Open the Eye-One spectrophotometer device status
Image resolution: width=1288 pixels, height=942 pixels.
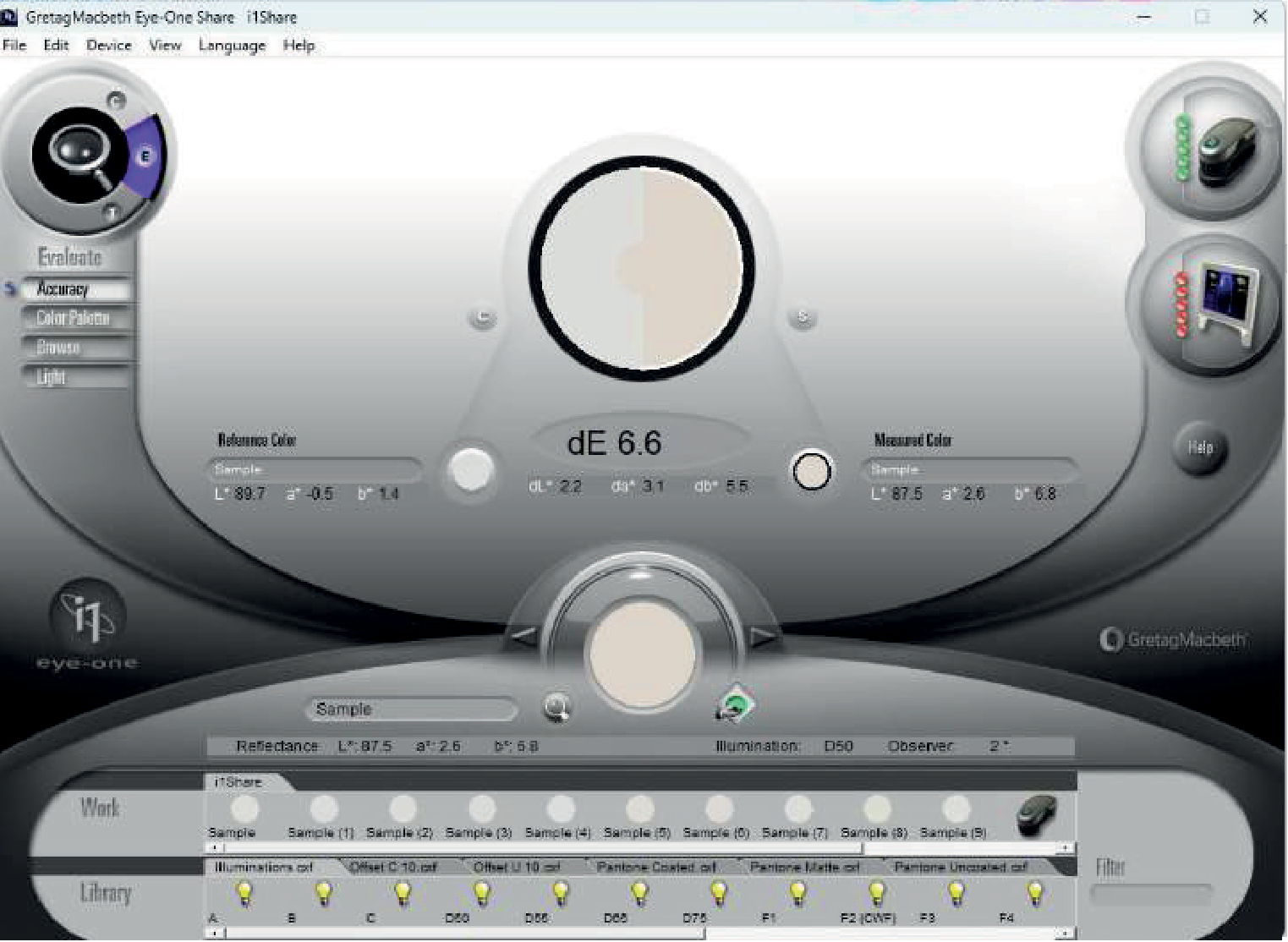pos(1215,148)
